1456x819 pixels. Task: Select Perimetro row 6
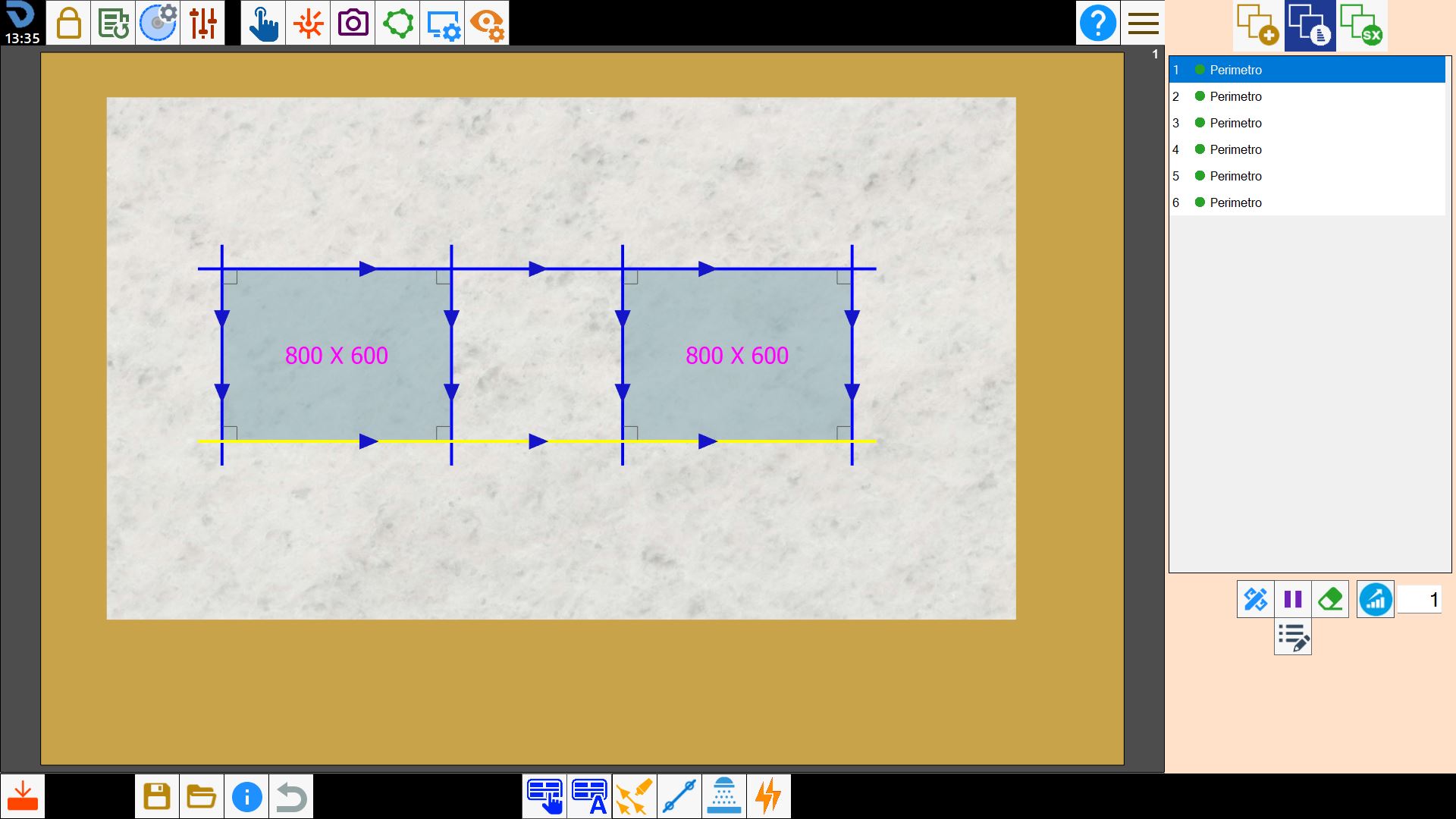tap(1307, 202)
